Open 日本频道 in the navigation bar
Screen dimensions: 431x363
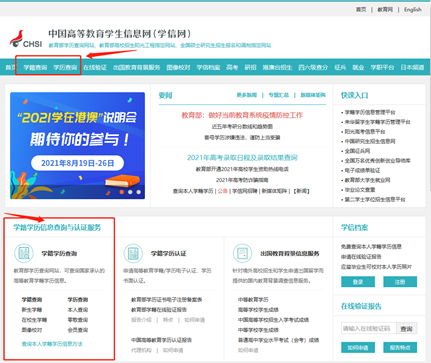coord(412,67)
